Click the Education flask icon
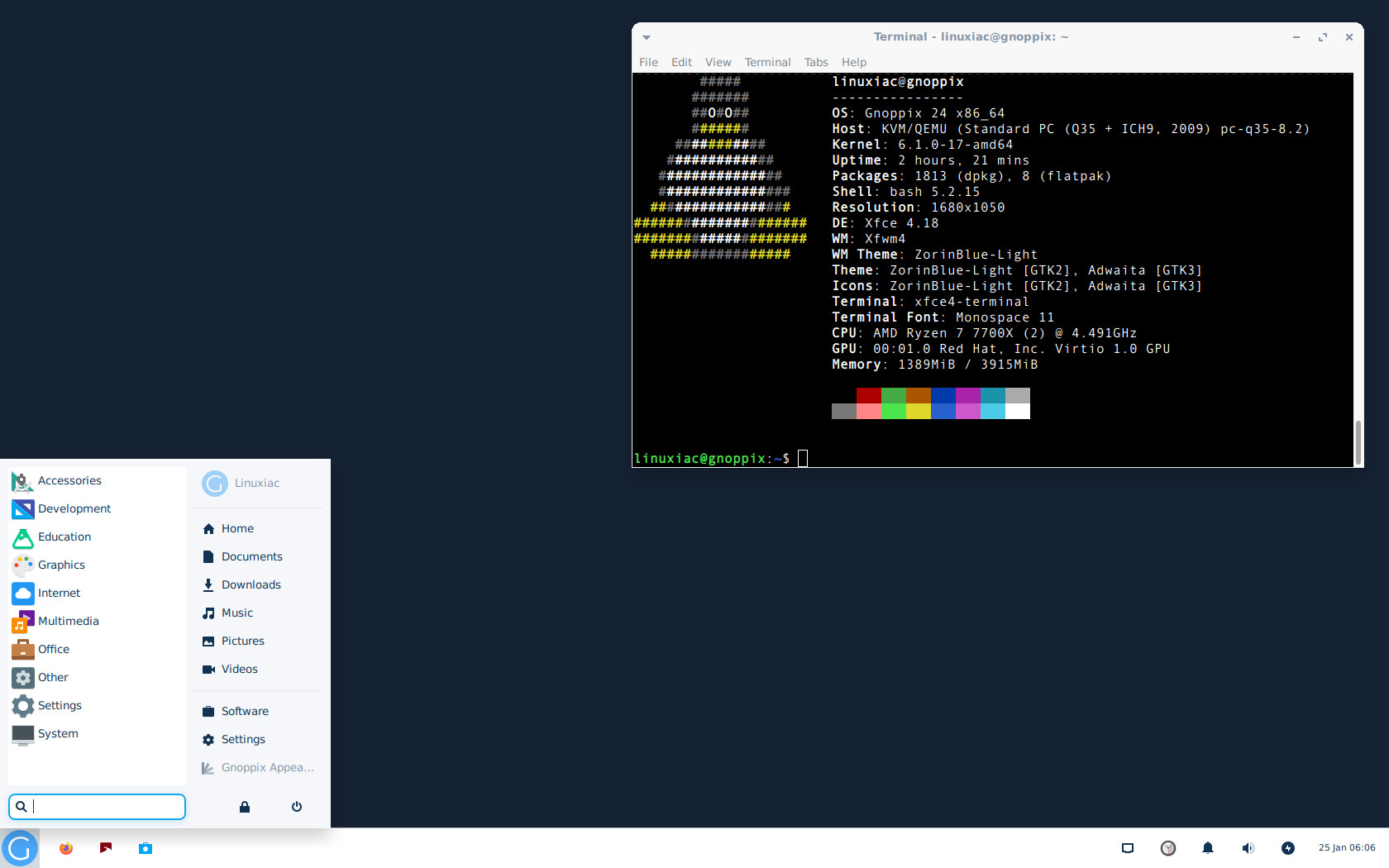This screenshot has width=1389, height=868. click(x=22, y=537)
